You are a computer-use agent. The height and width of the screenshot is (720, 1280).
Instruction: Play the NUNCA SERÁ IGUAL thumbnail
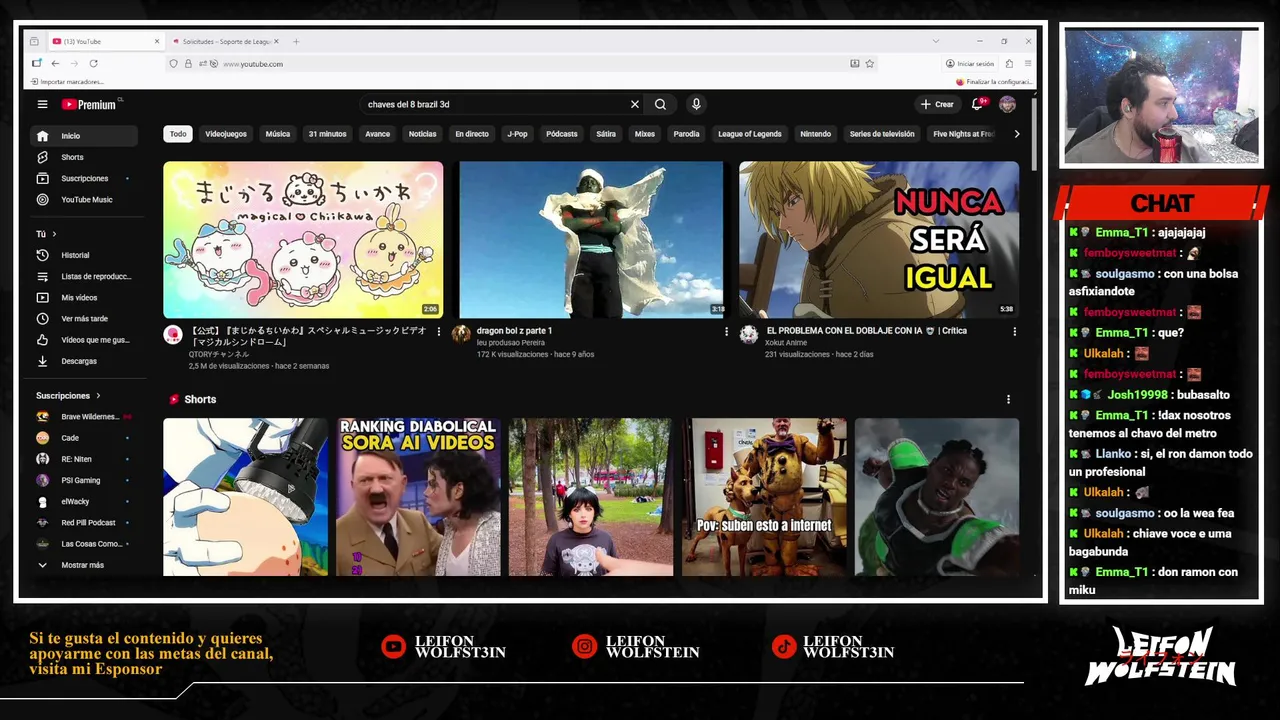click(x=879, y=240)
